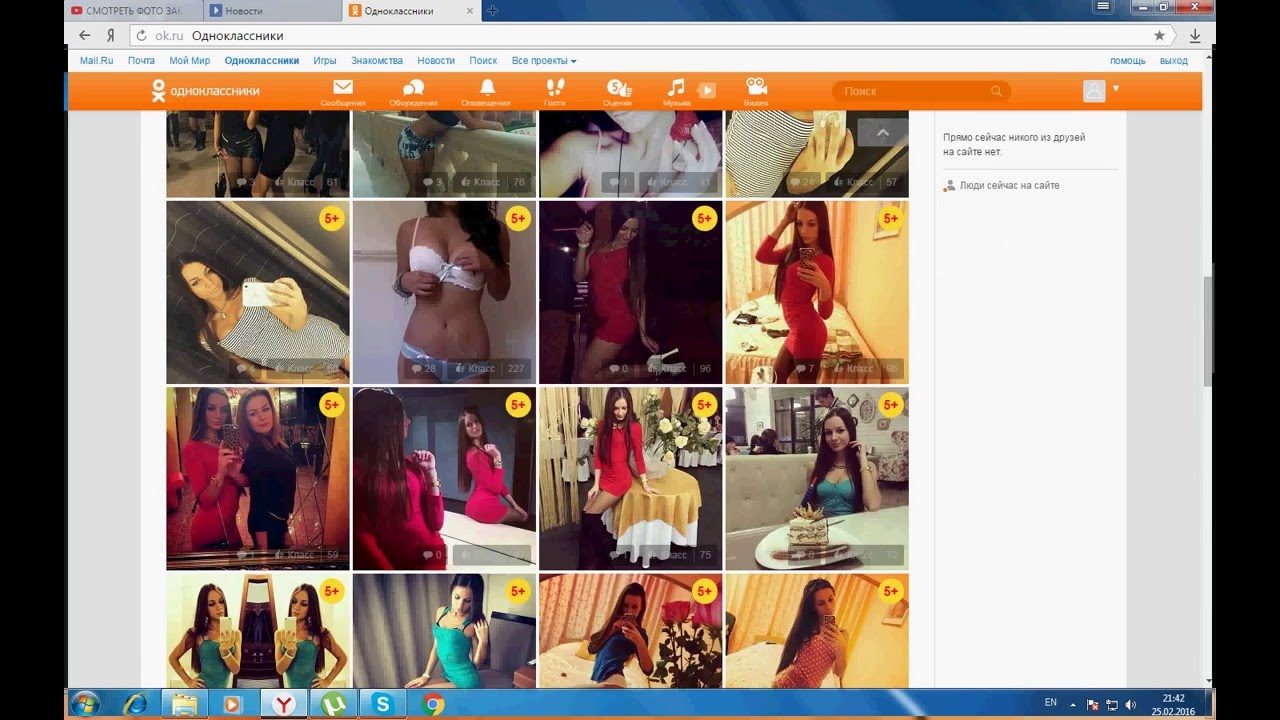Click Люди сейчас на сайте link

[1009, 186]
